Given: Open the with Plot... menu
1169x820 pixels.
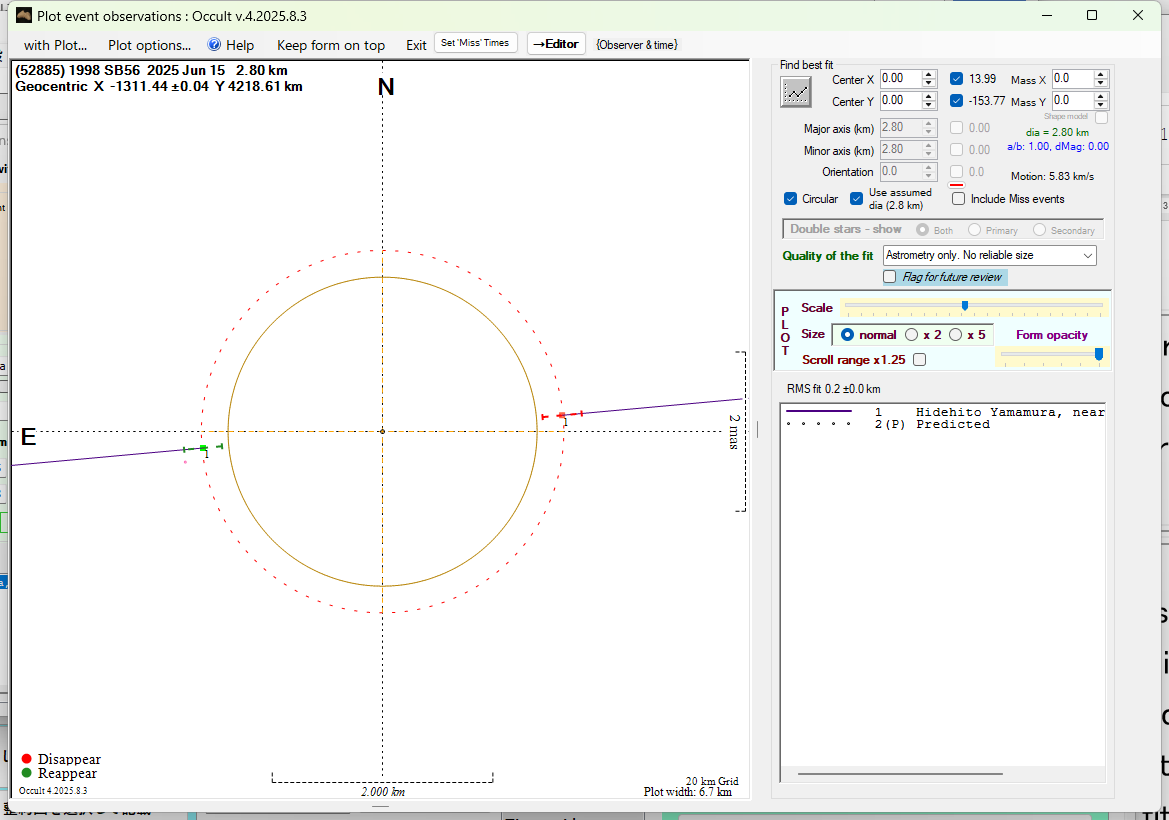Looking at the screenshot, I should coord(55,45).
